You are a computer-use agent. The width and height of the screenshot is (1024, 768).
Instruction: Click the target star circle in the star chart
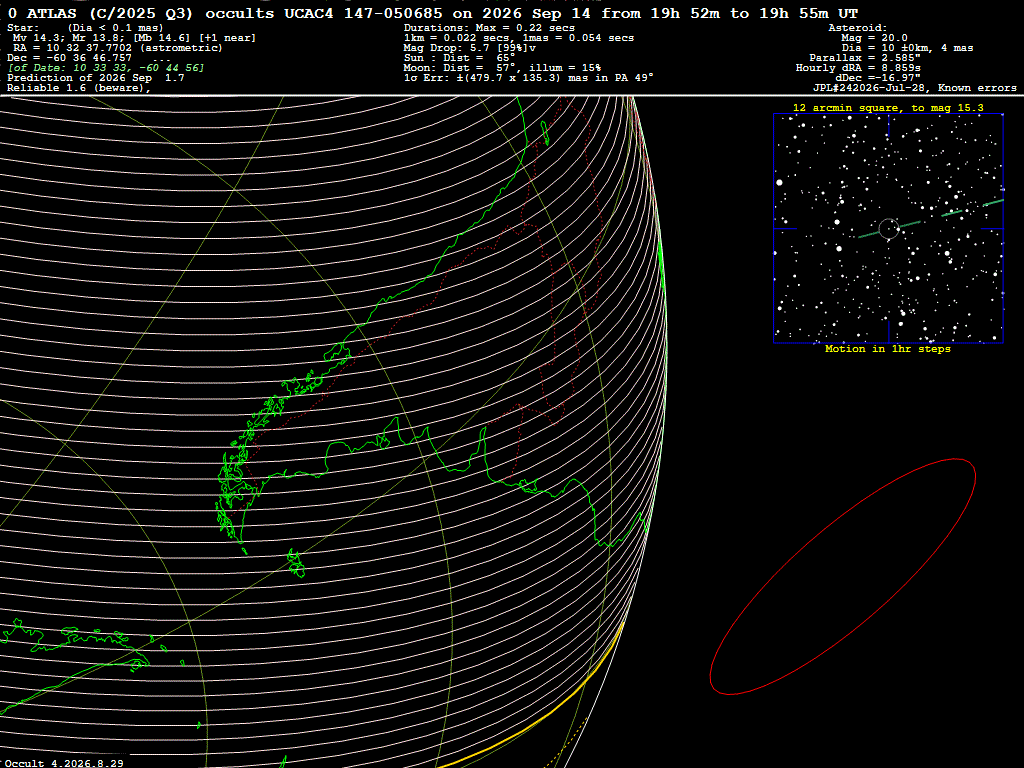(888, 229)
